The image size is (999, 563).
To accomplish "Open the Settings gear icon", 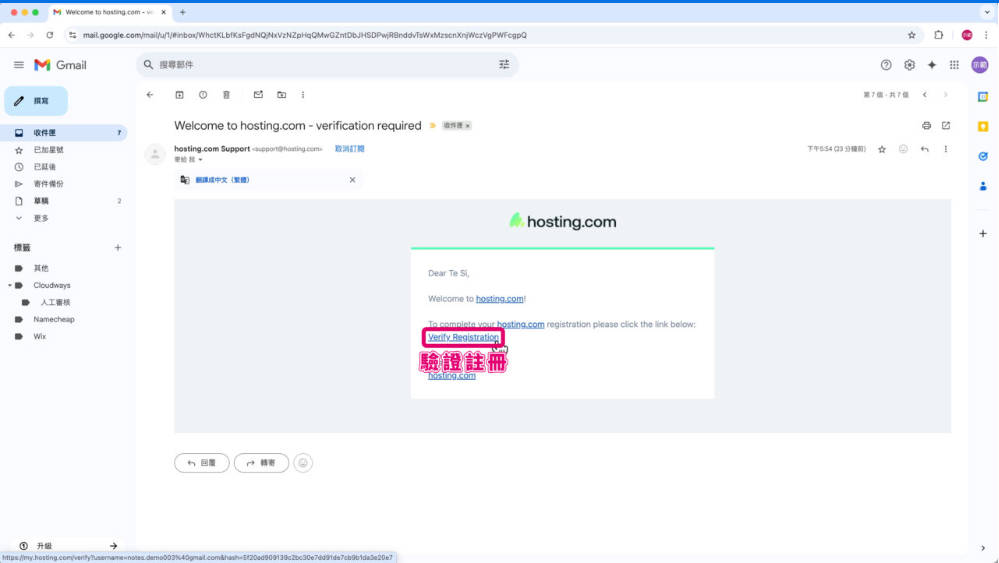I will point(909,65).
